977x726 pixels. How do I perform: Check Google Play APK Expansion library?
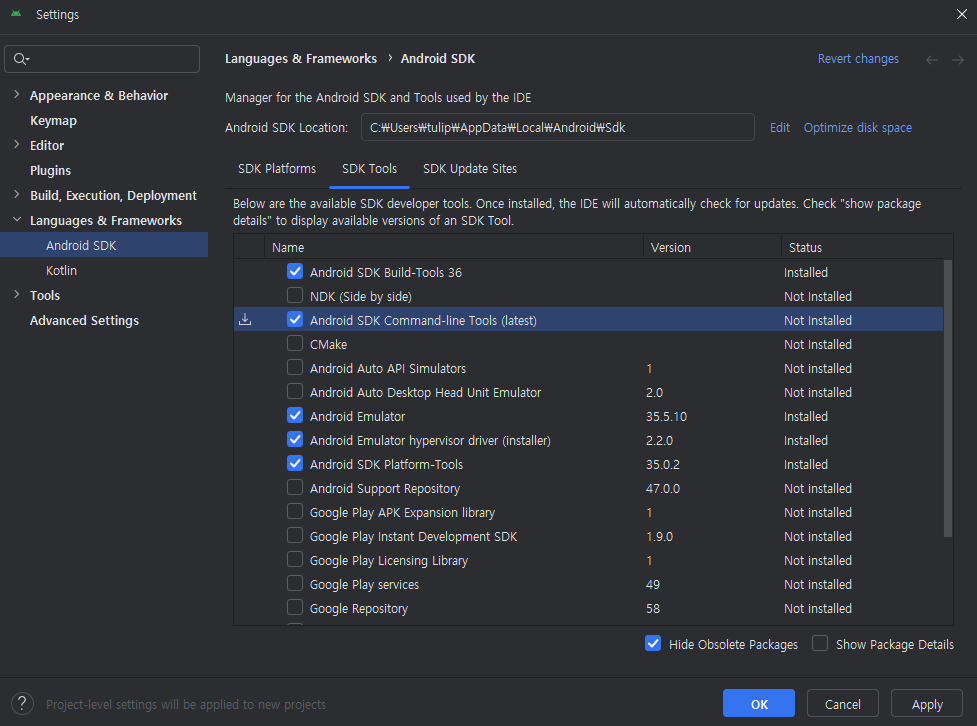pyautogui.click(x=295, y=512)
